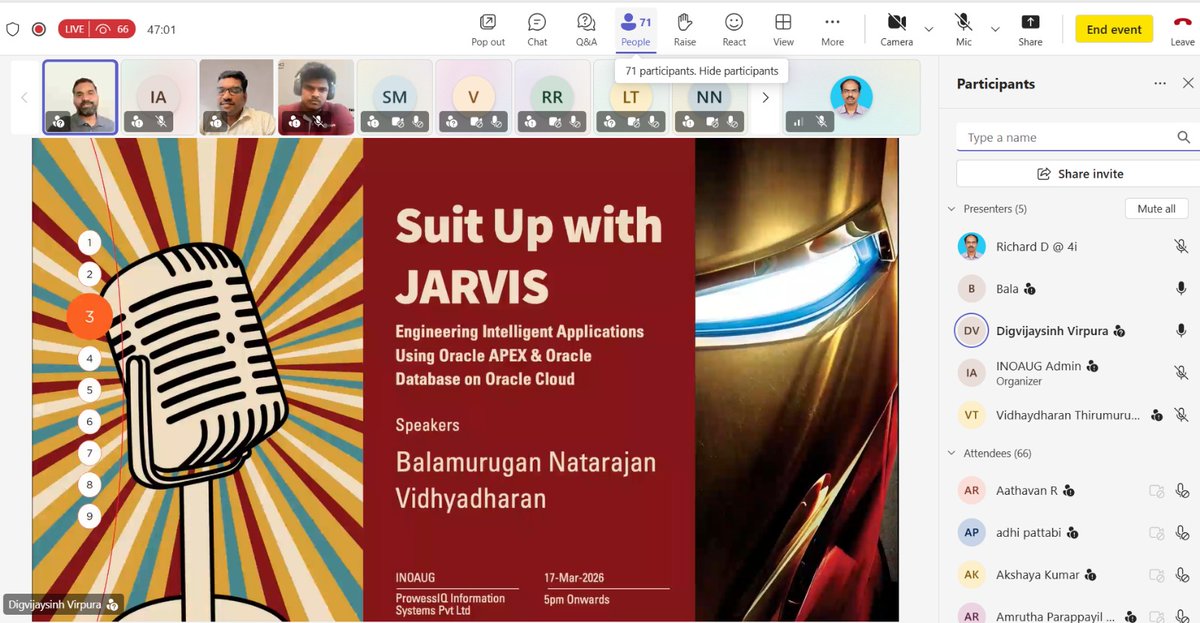The height and width of the screenshot is (623, 1200).
Task: Toggle mic permission for Akshaya Kumar
Action: tap(1181, 575)
